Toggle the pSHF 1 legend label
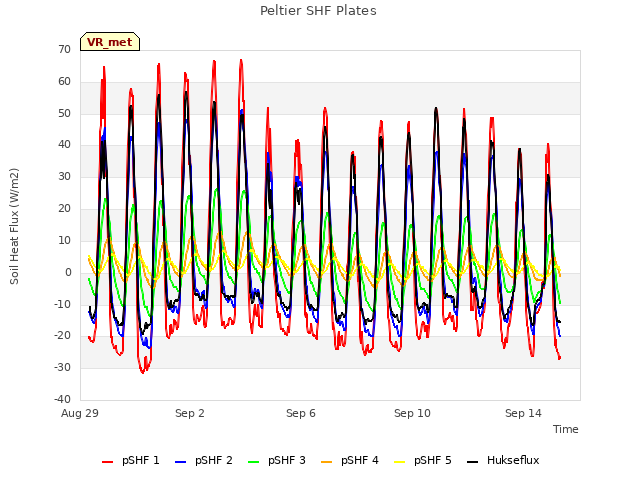This screenshot has height=480, width=640. 141,460
